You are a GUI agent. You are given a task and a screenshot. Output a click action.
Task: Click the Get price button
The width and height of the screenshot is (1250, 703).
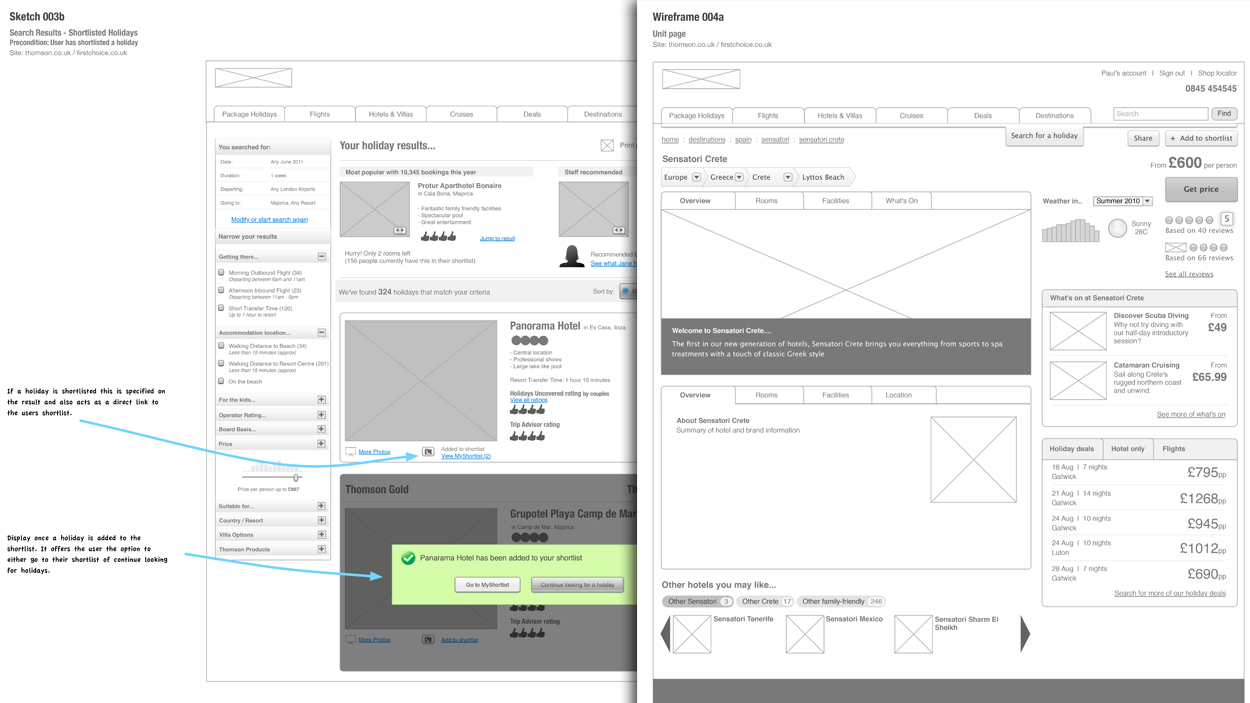(x=1200, y=189)
